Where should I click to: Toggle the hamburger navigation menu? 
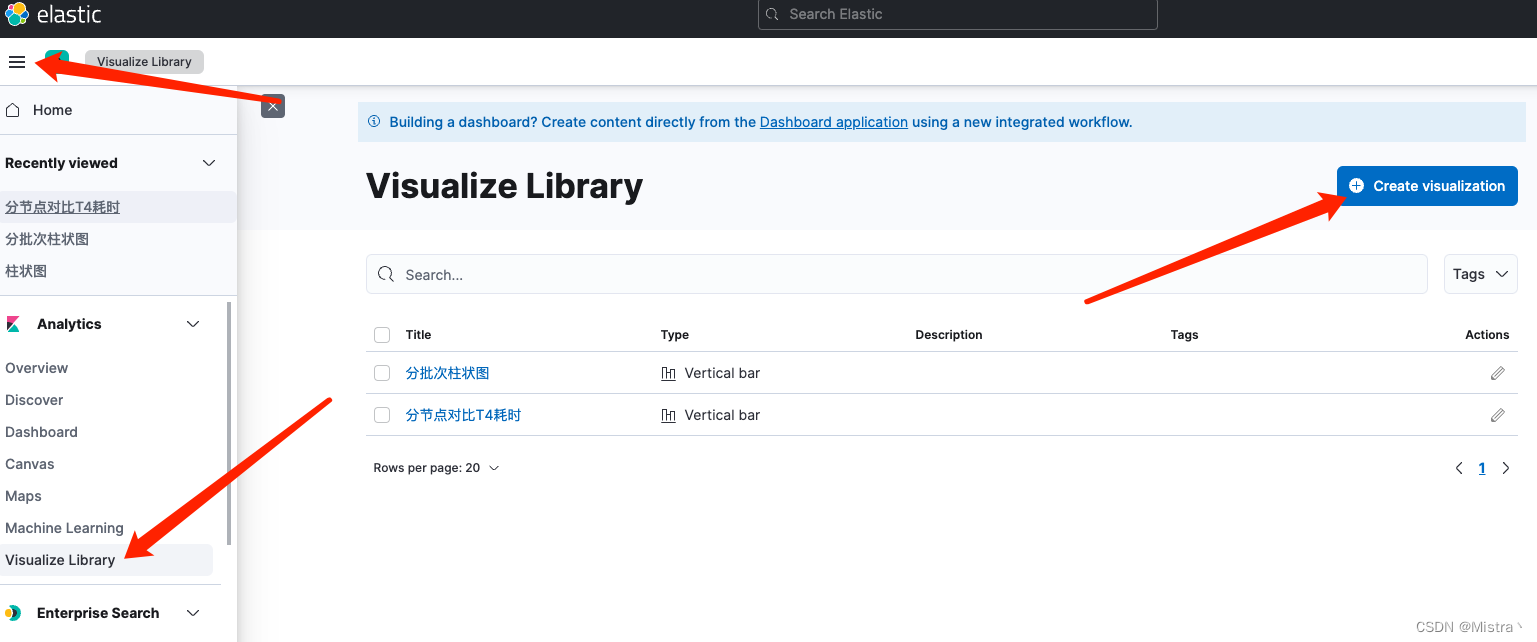16,62
